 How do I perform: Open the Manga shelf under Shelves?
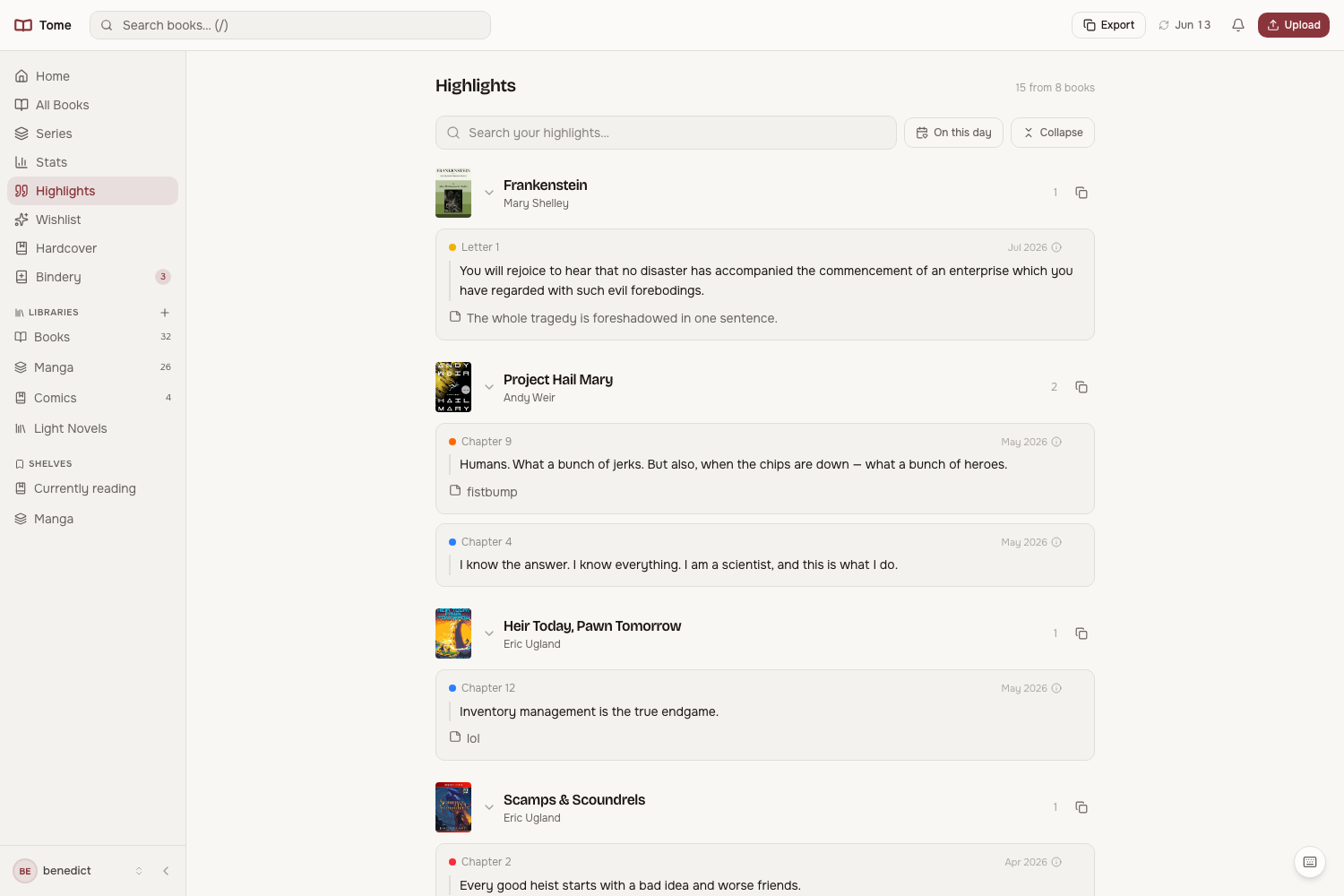(x=92, y=519)
